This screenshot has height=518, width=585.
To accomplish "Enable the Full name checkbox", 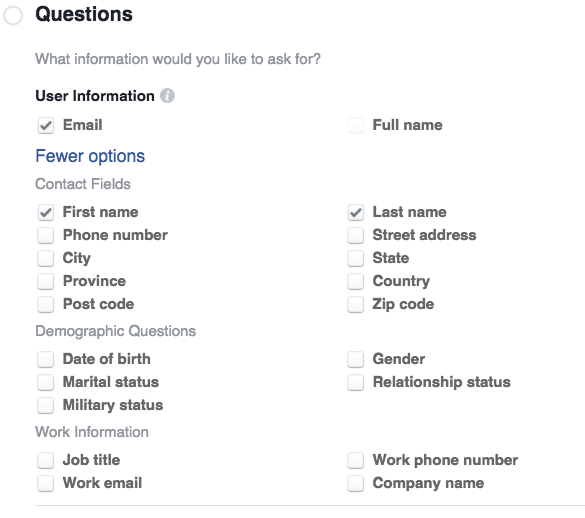I will click(x=356, y=125).
